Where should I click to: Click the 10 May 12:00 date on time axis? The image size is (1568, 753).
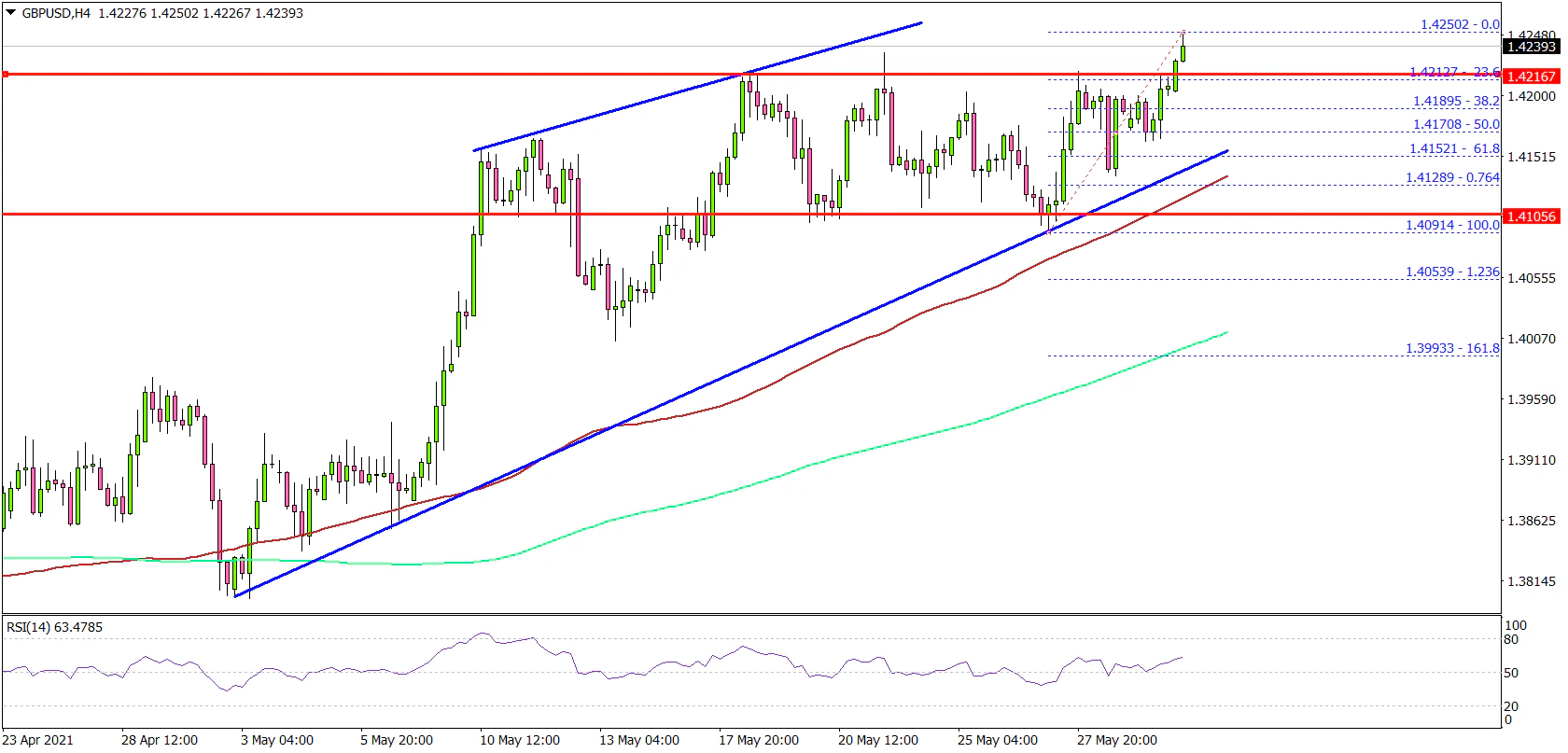tap(519, 740)
